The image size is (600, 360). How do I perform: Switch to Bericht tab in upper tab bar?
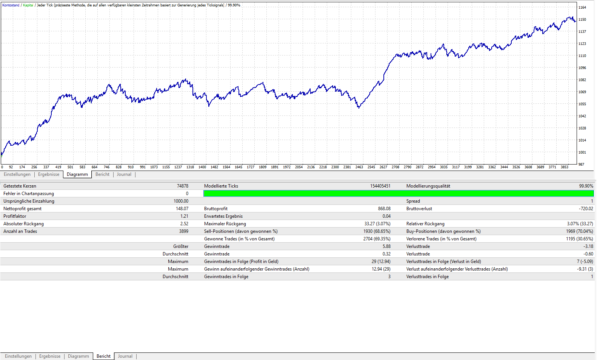(x=102, y=174)
